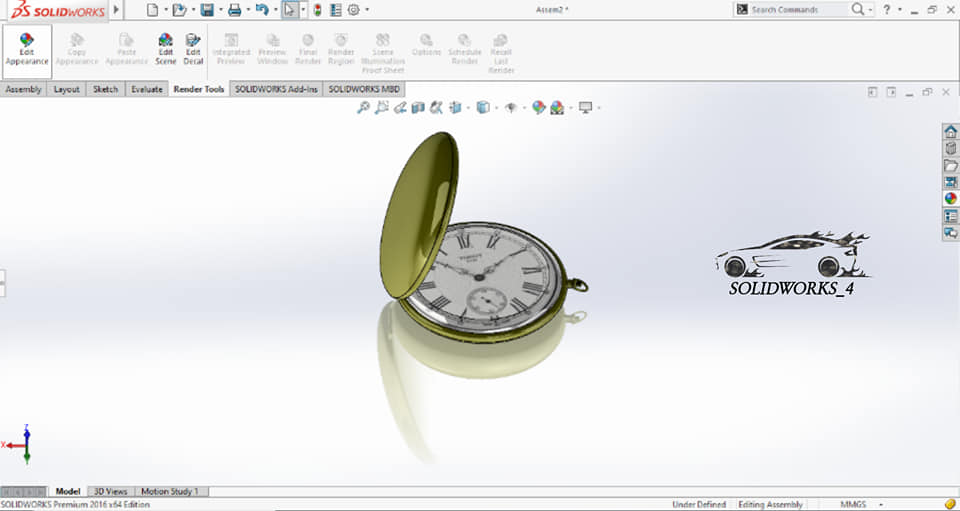Click the Hide/Show Items icon

(x=511, y=108)
